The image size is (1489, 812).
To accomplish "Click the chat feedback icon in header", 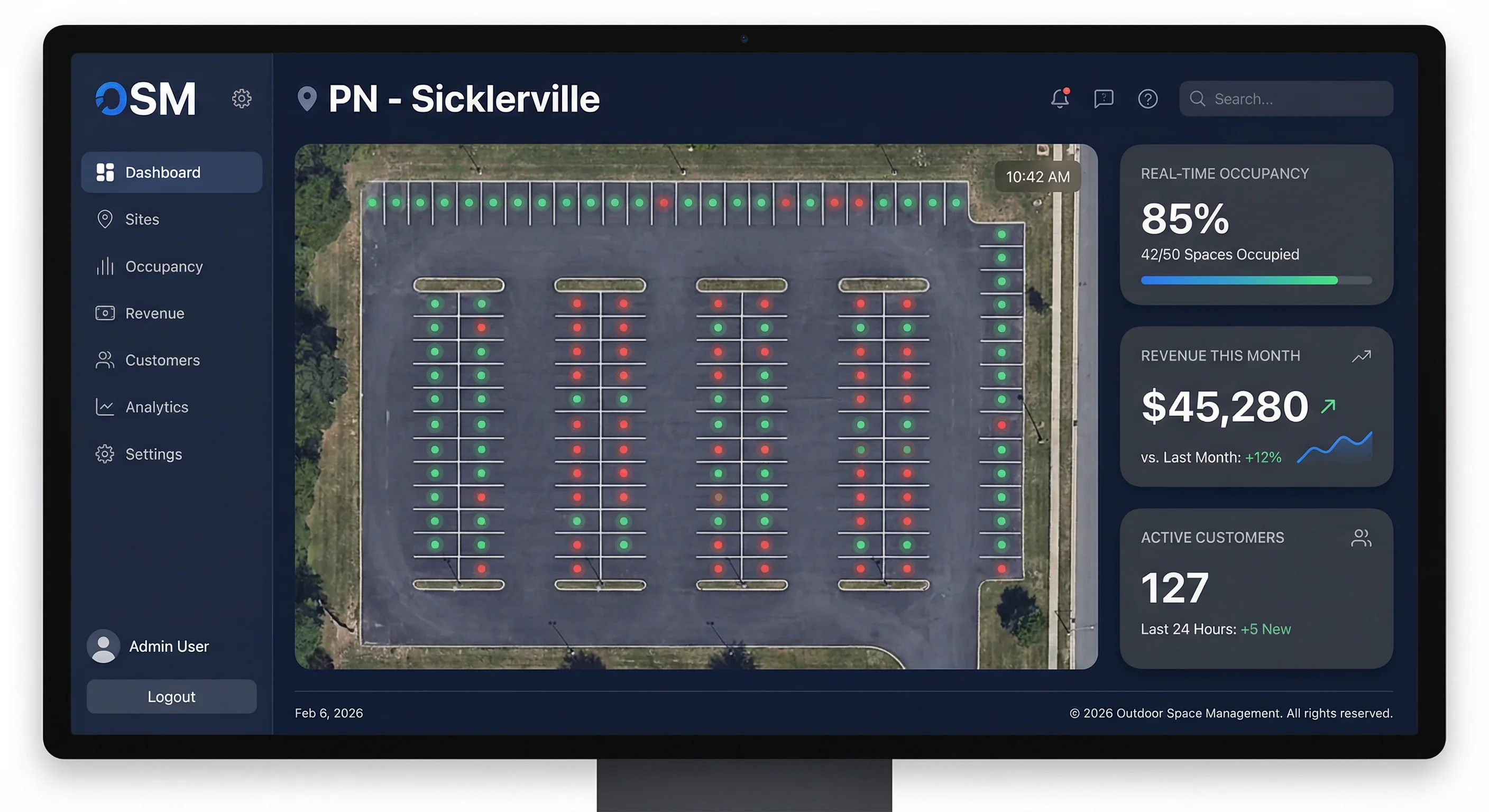I will coord(1104,99).
